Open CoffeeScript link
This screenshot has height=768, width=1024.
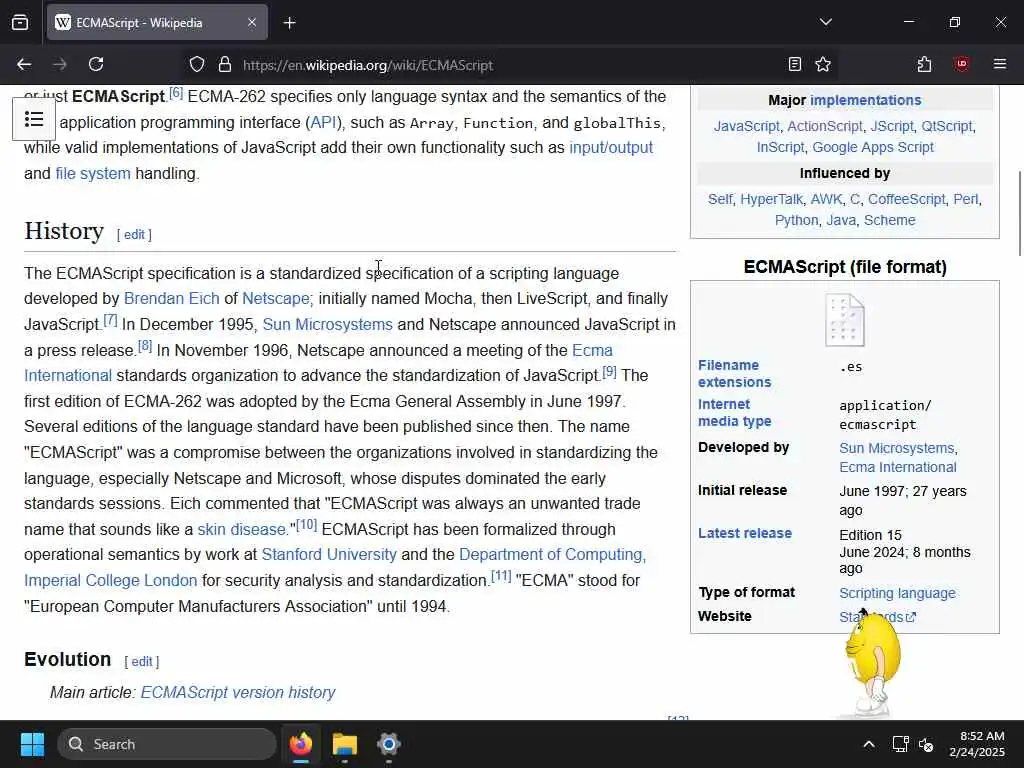(x=906, y=199)
